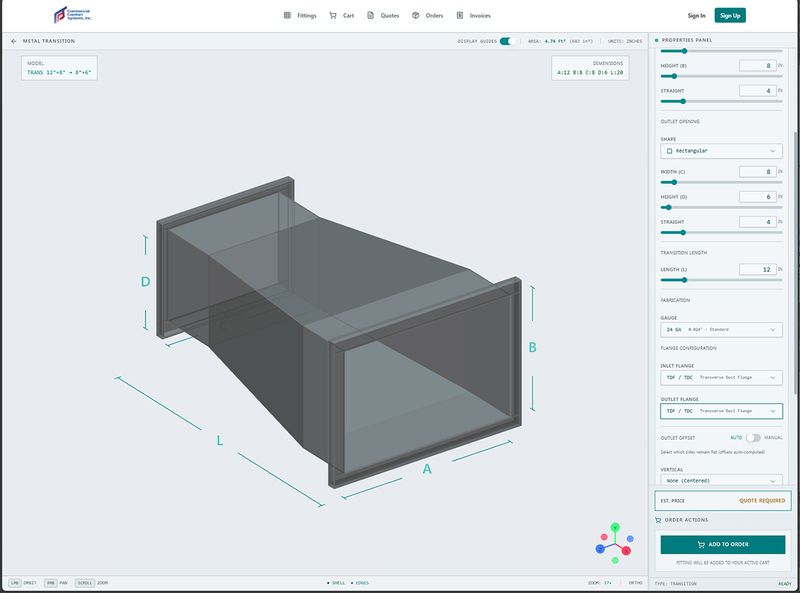The width and height of the screenshot is (800, 593).
Task: Click the Add to Order button
Action: click(x=722, y=542)
